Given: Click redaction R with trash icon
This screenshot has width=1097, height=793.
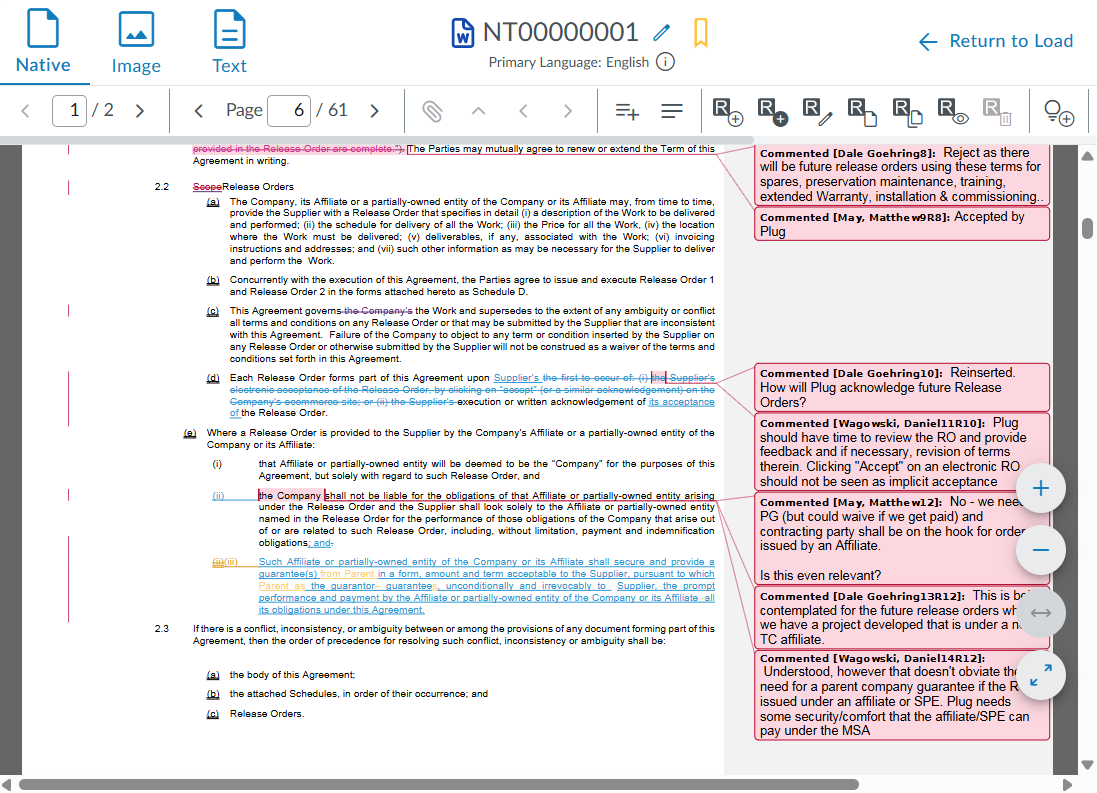Looking at the screenshot, I should click(997, 111).
